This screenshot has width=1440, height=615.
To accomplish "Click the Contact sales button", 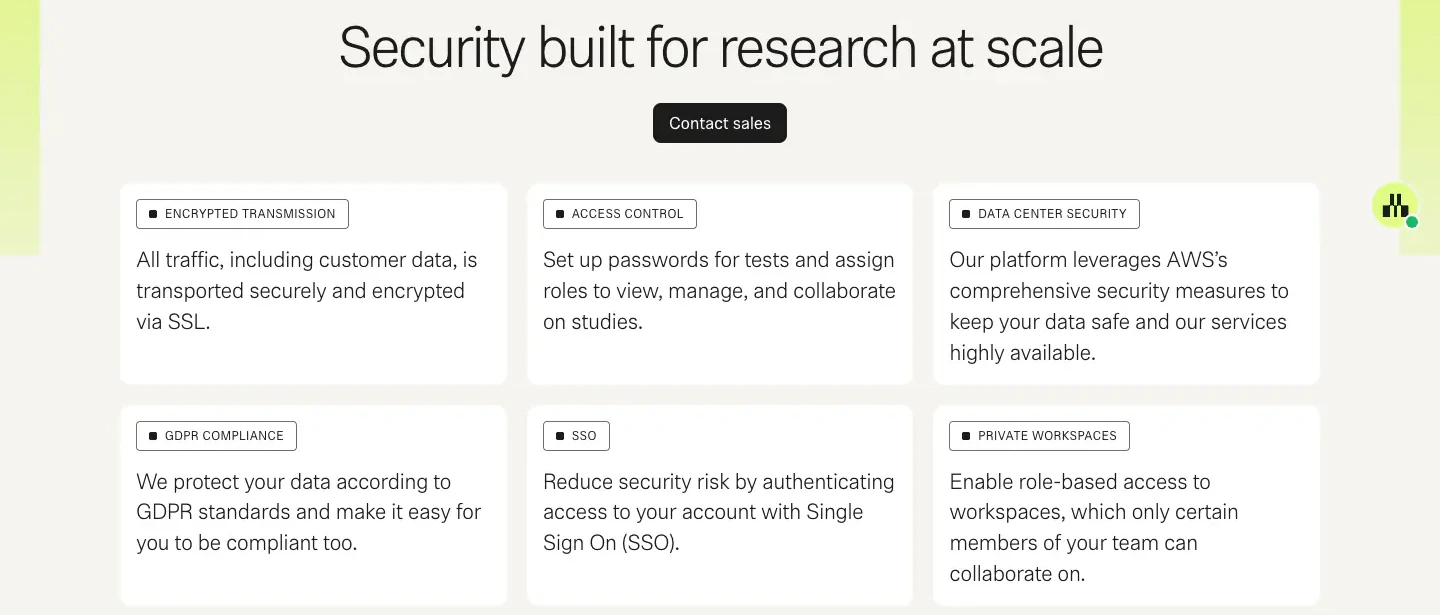I will 720,123.
